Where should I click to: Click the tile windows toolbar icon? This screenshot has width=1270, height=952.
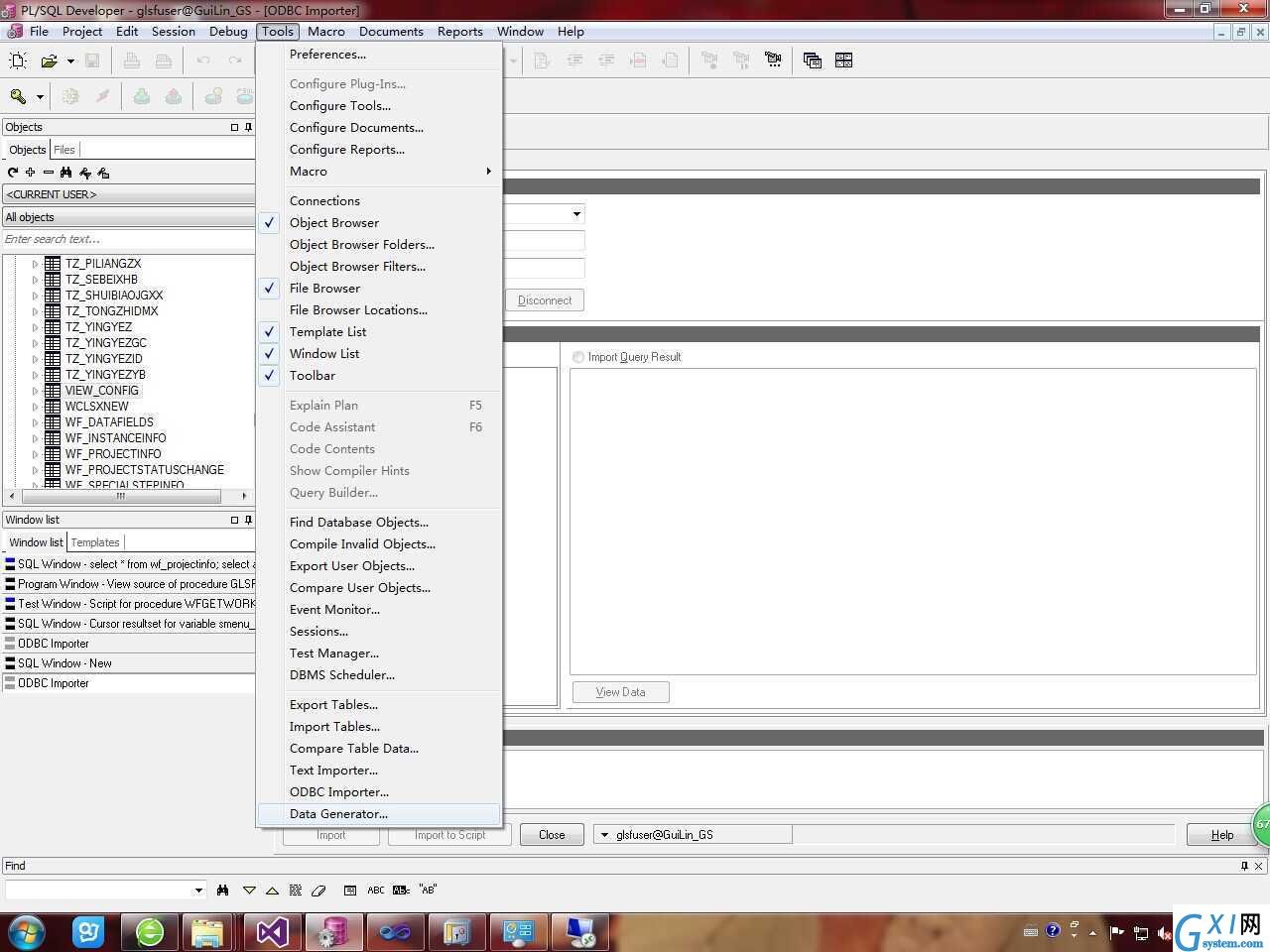[x=844, y=60]
